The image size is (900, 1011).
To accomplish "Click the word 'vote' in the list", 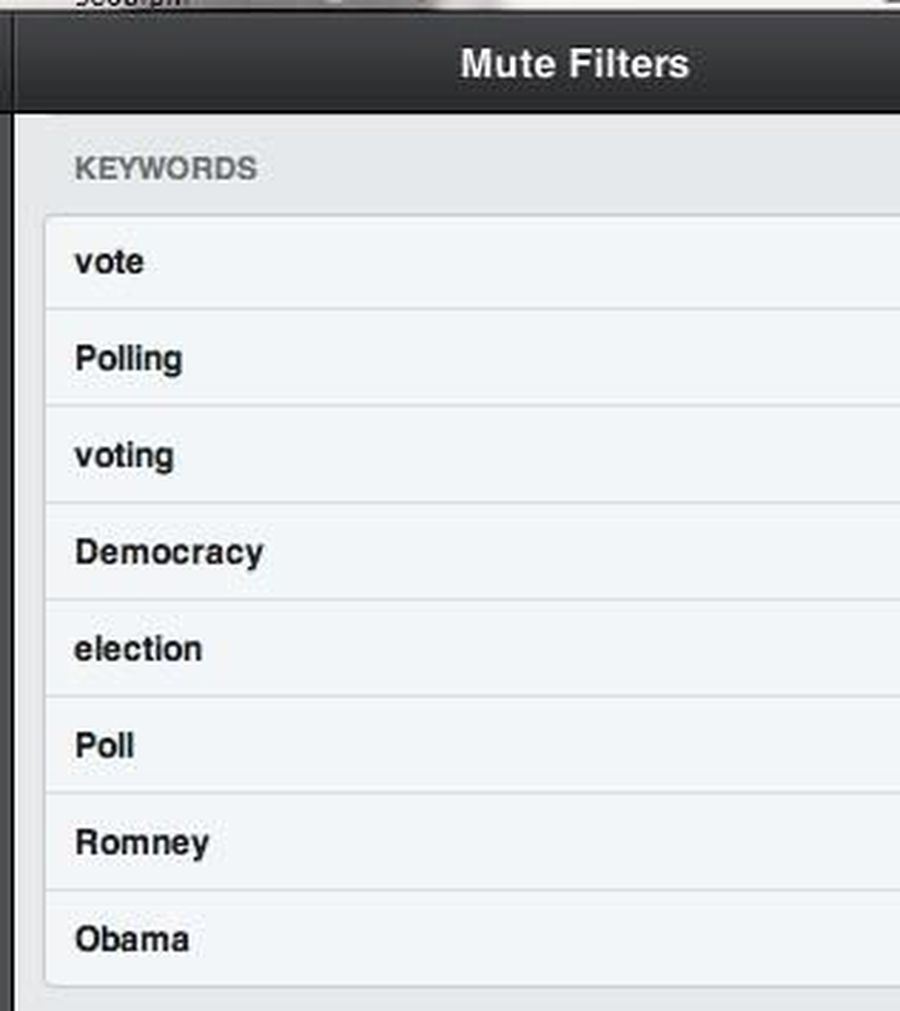I will click(109, 263).
